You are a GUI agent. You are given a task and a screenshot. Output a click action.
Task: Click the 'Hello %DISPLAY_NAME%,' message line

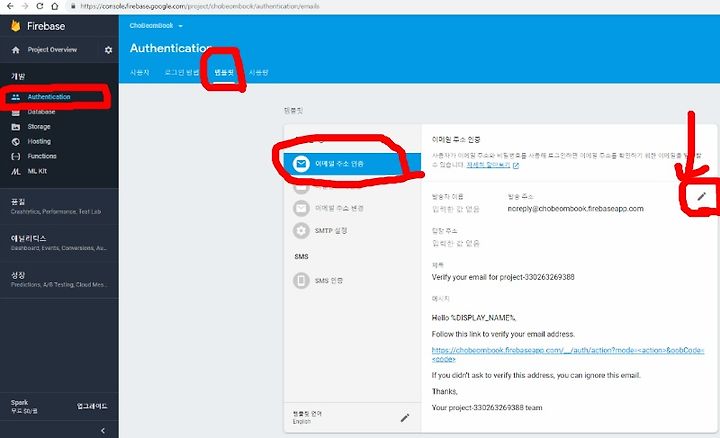click(x=473, y=318)
